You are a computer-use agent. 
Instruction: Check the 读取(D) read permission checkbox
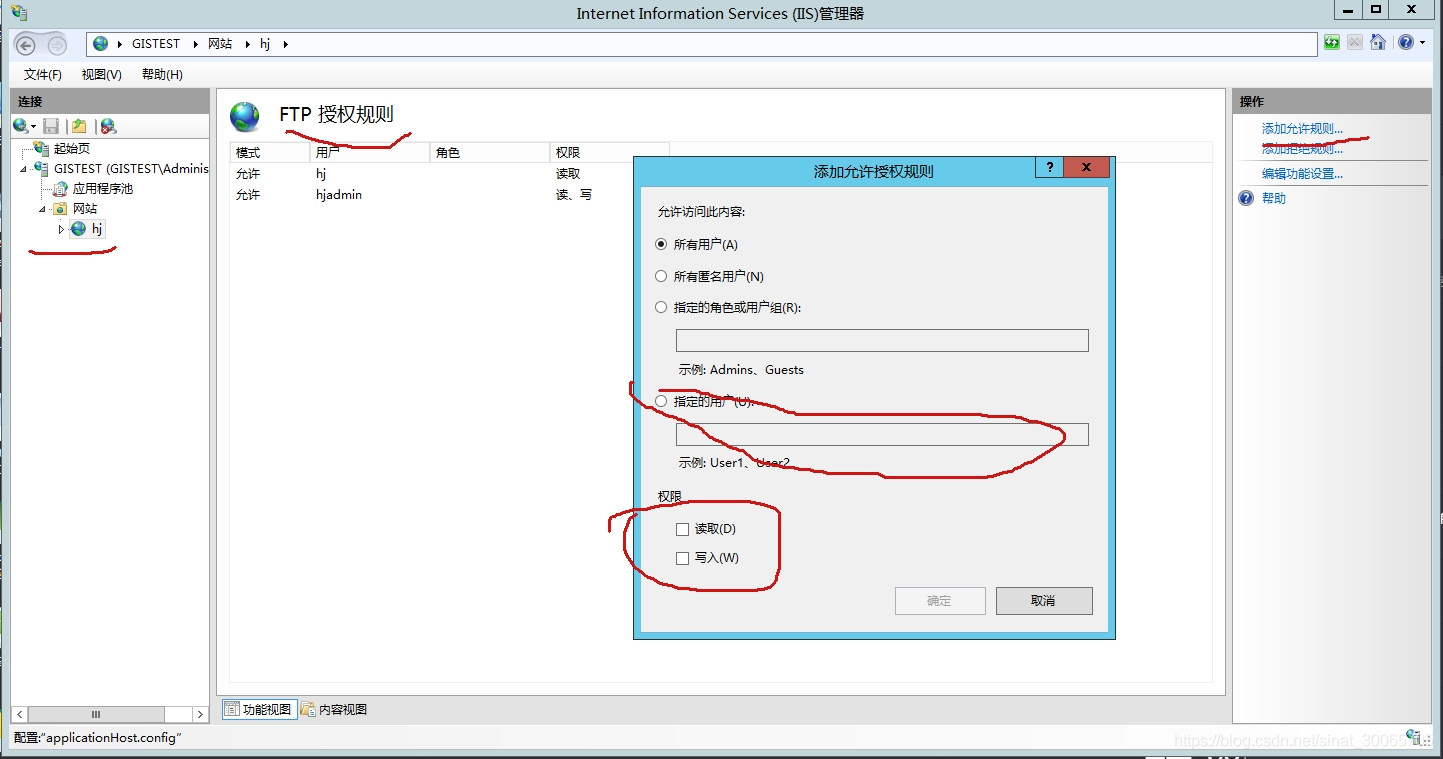(682, 529)
